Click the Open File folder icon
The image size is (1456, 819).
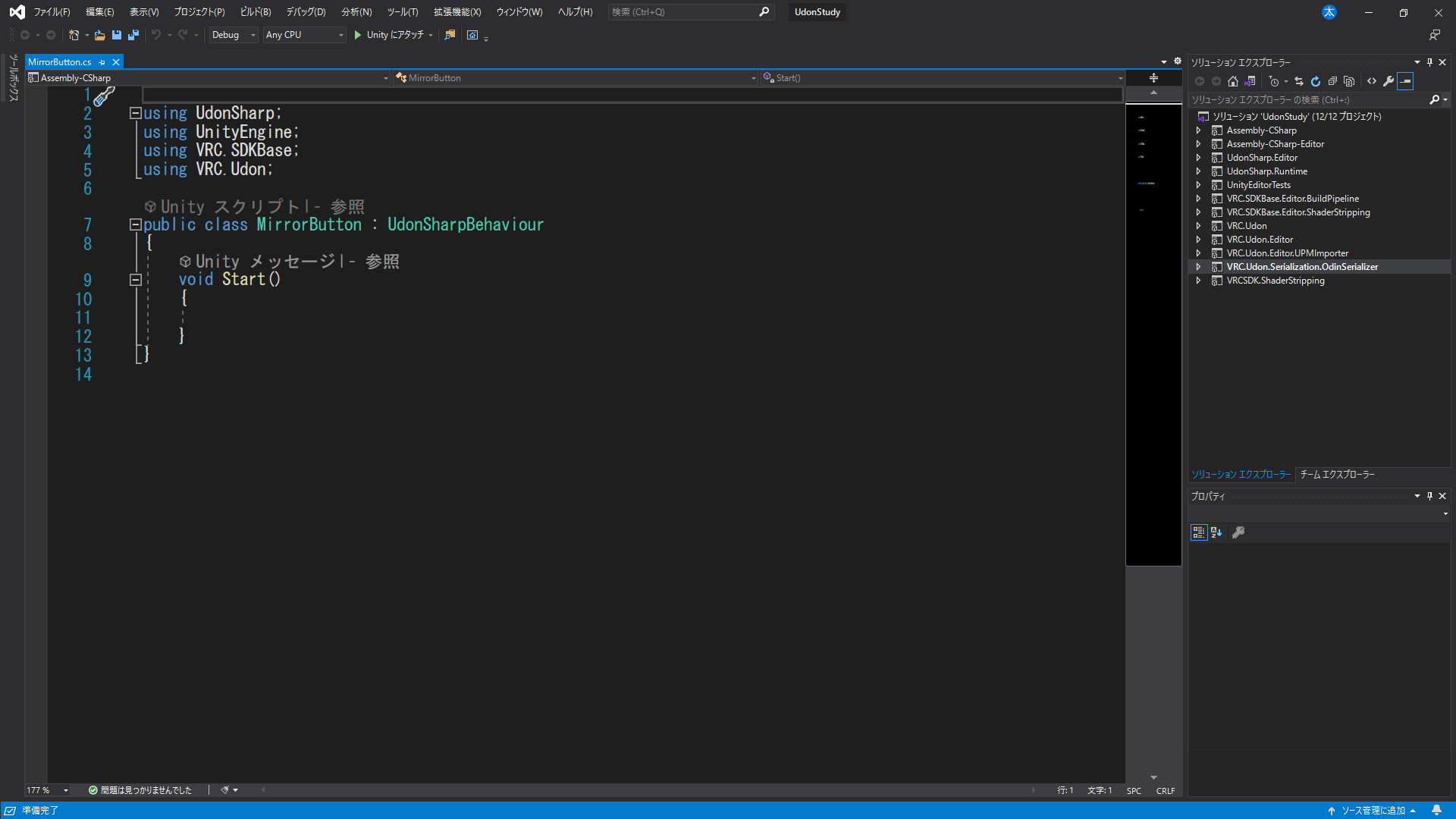[x=99, y=35]
